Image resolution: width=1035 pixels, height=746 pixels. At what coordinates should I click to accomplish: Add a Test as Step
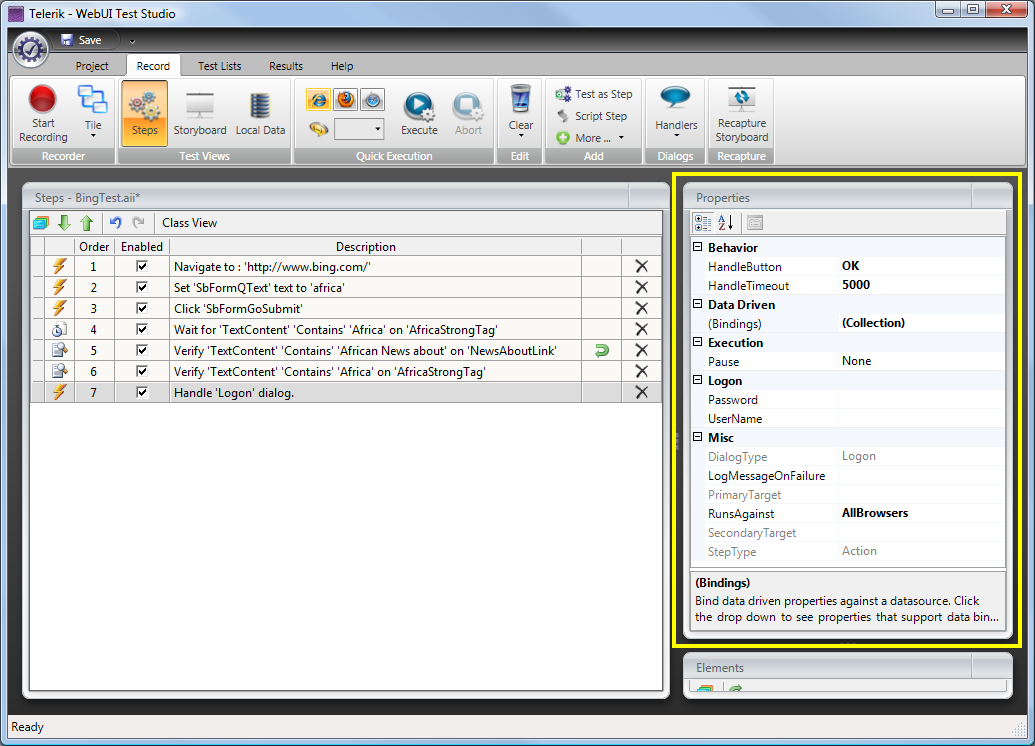[594, 94]
